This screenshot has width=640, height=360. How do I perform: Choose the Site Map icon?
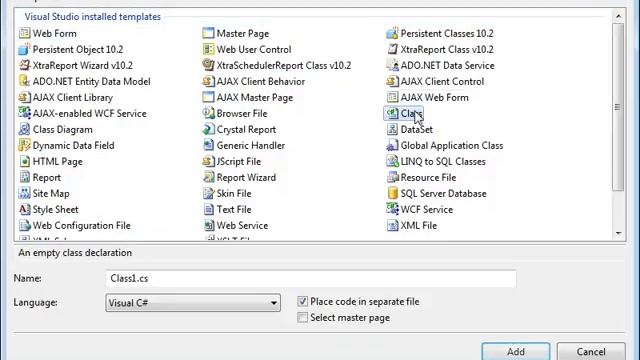(24, 193)
